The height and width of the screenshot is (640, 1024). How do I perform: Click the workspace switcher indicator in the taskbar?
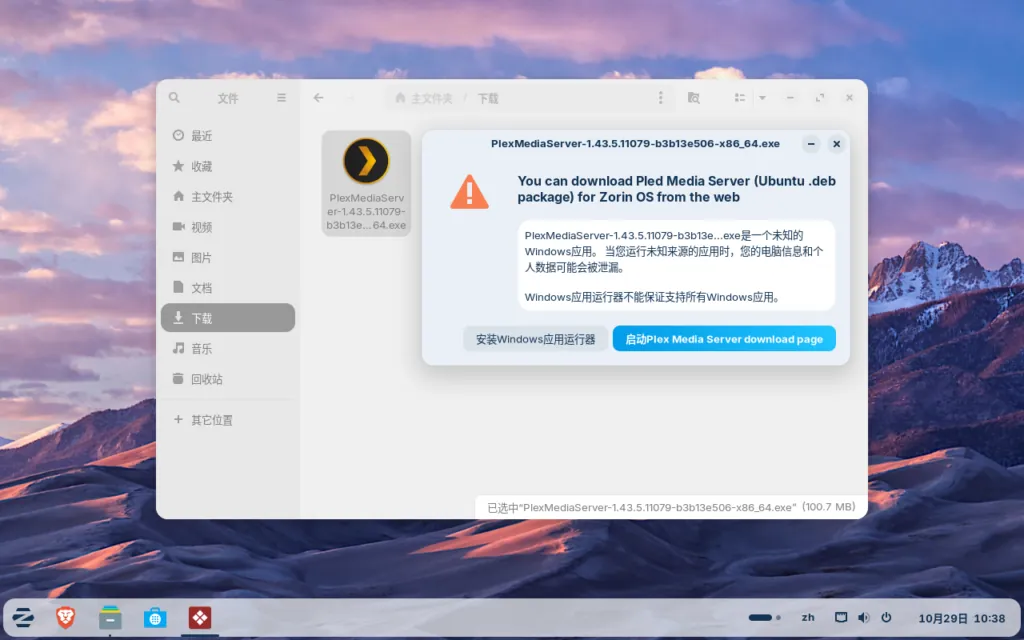(764, 617)
